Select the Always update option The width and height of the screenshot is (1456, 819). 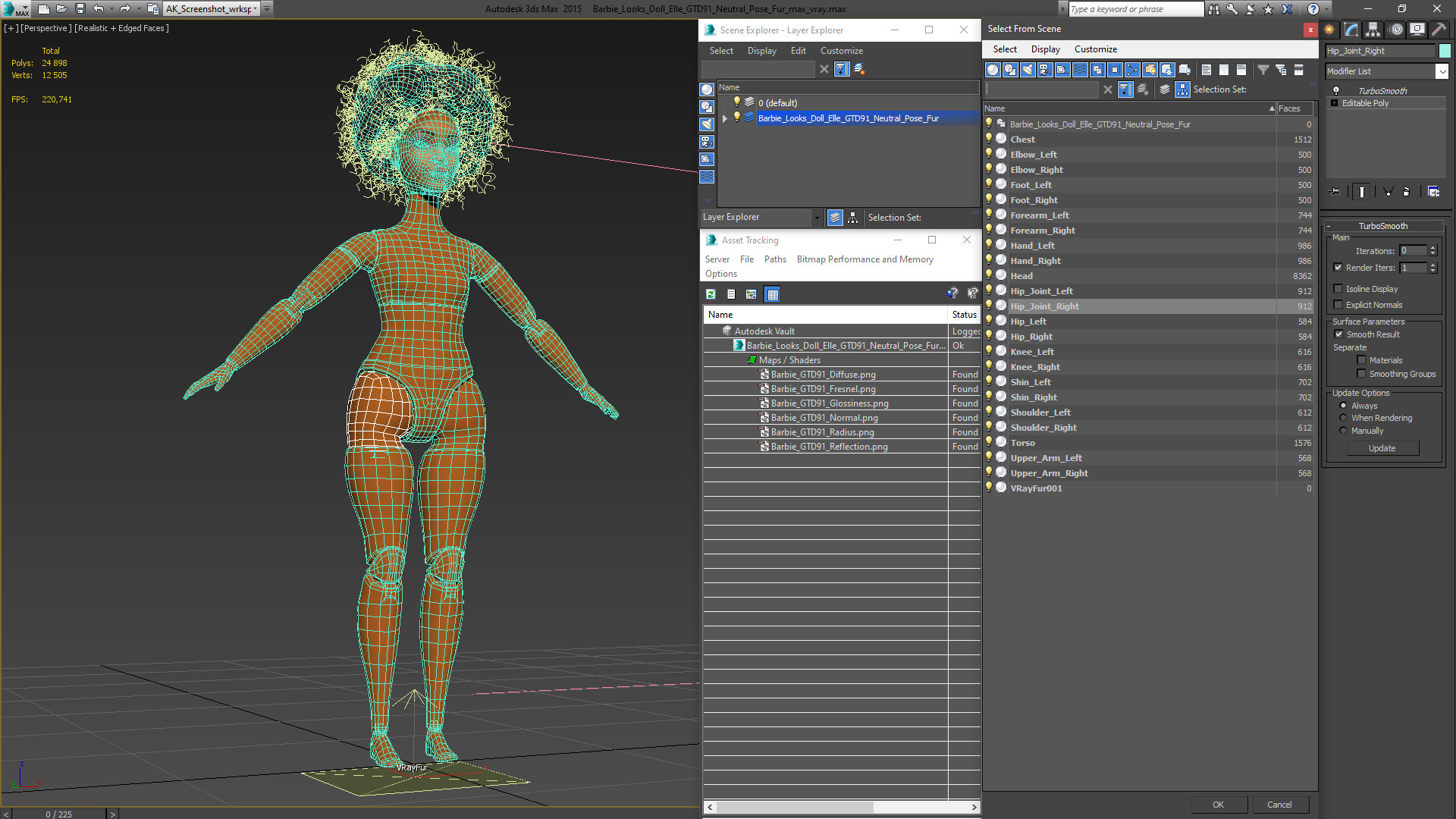[x=1343, y=406]
